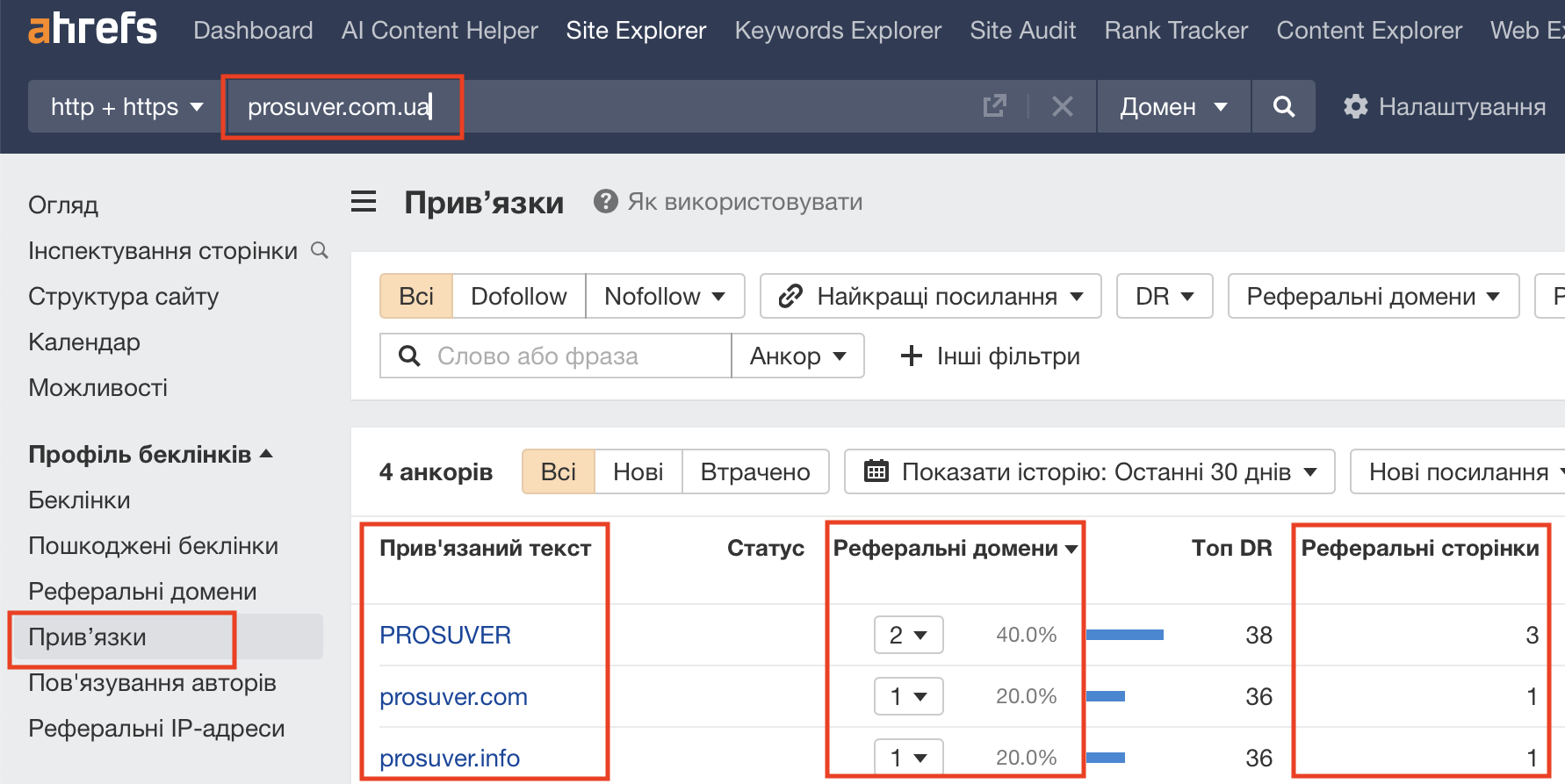This screenshot has width=1565, height=784.
Task: Click the Інші фільтри button
Action: [991, 356]
